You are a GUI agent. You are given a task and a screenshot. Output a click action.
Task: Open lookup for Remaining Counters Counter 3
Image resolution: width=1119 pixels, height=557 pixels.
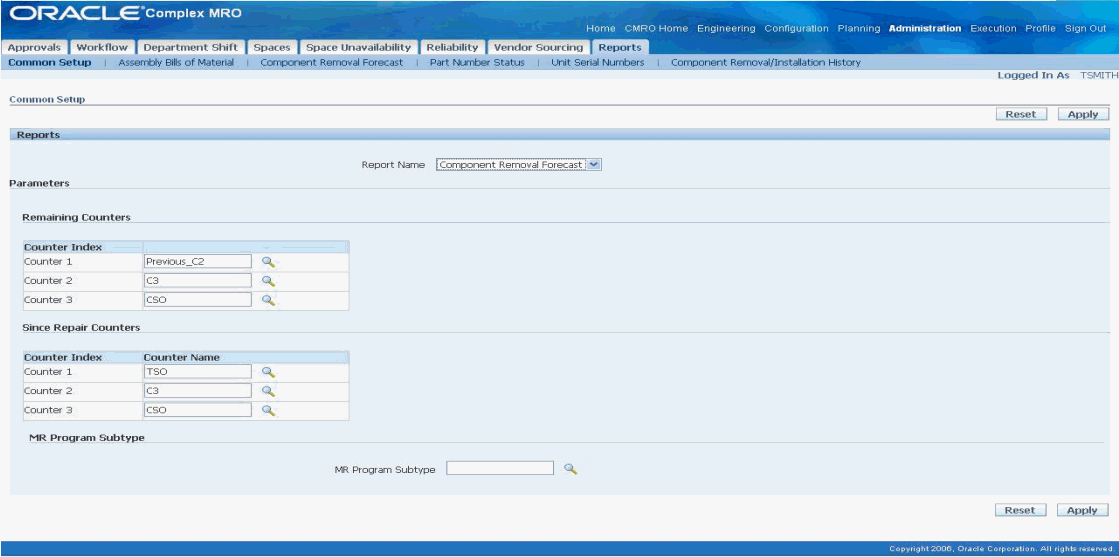tap(268, 301)
